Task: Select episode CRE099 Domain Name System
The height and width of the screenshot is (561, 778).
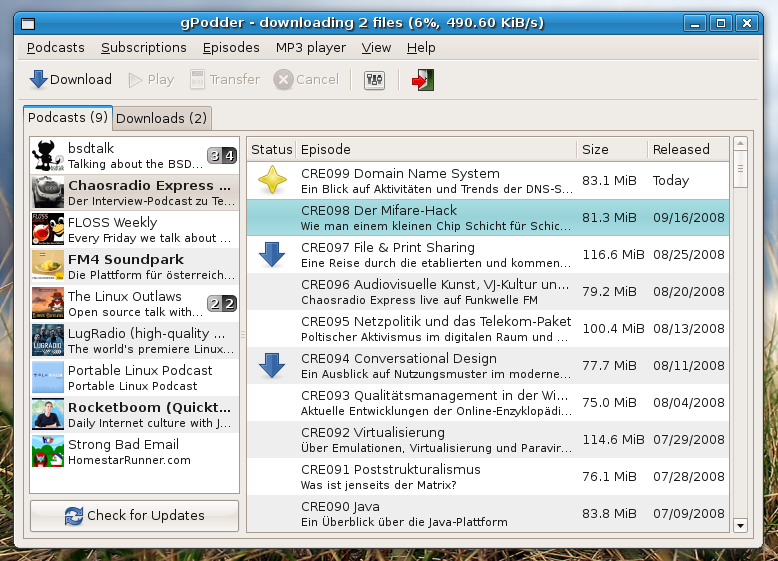Action: pyautogui.click(x=488, y=180)
